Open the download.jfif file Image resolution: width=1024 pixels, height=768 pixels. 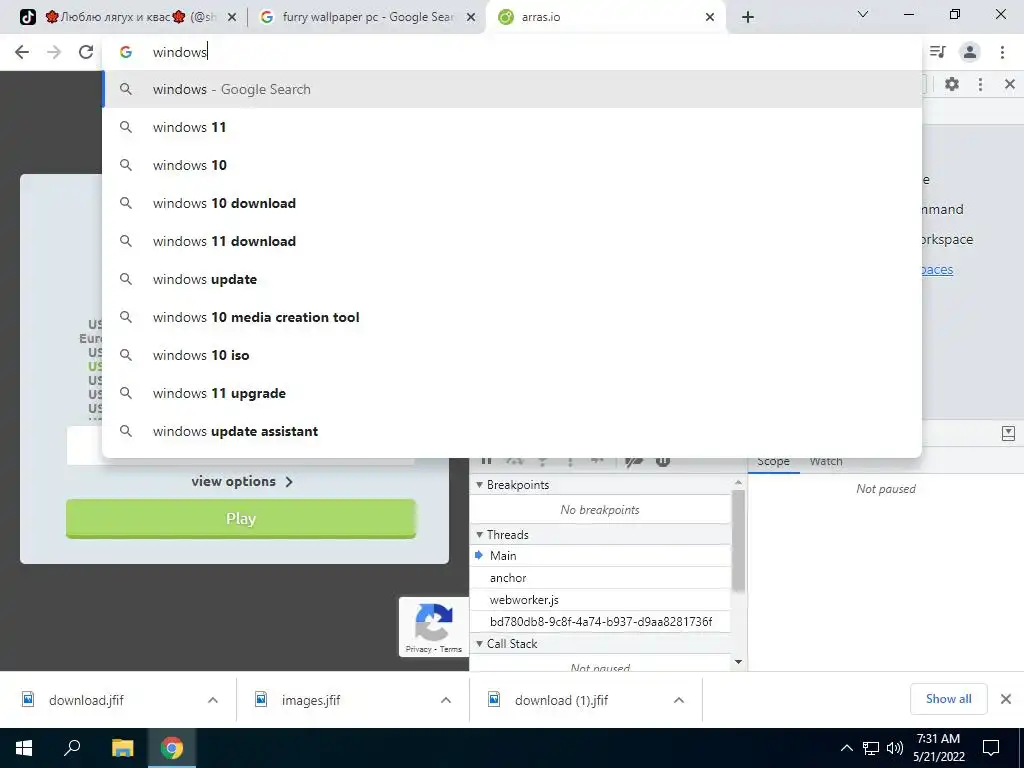point(86,700)
